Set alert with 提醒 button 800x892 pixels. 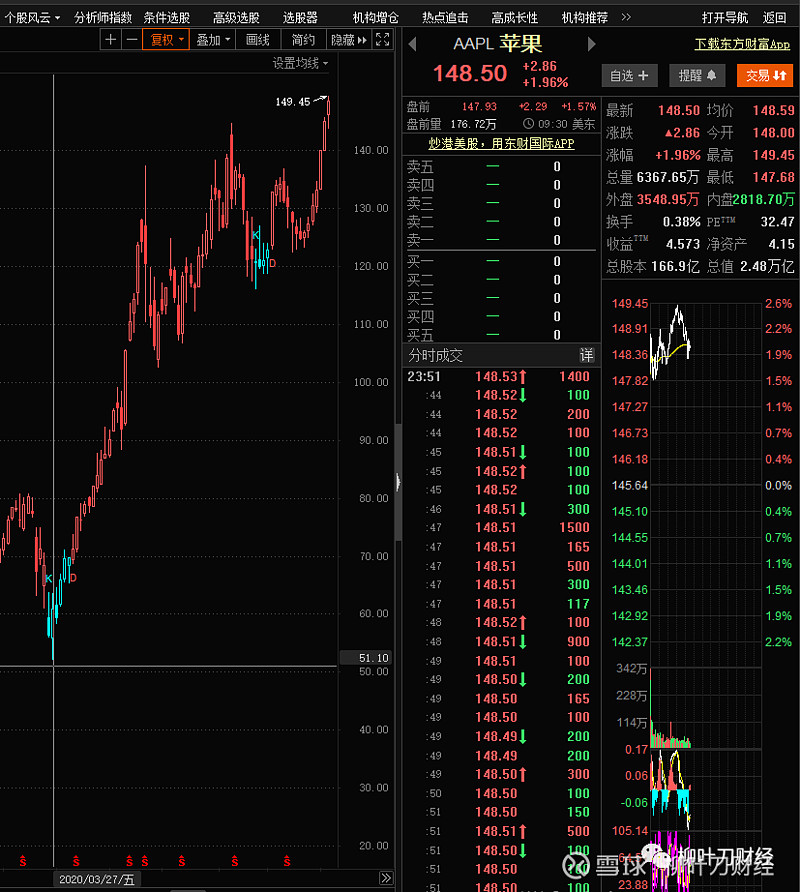697,76
